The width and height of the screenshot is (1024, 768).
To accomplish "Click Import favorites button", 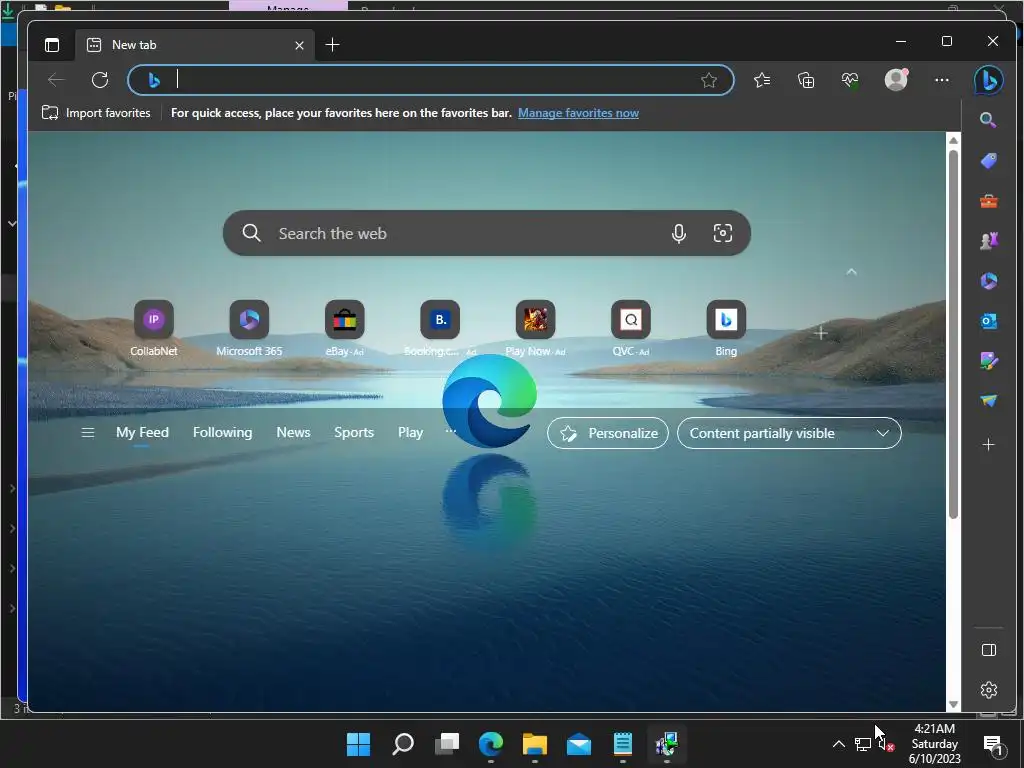I will point(96,113).
